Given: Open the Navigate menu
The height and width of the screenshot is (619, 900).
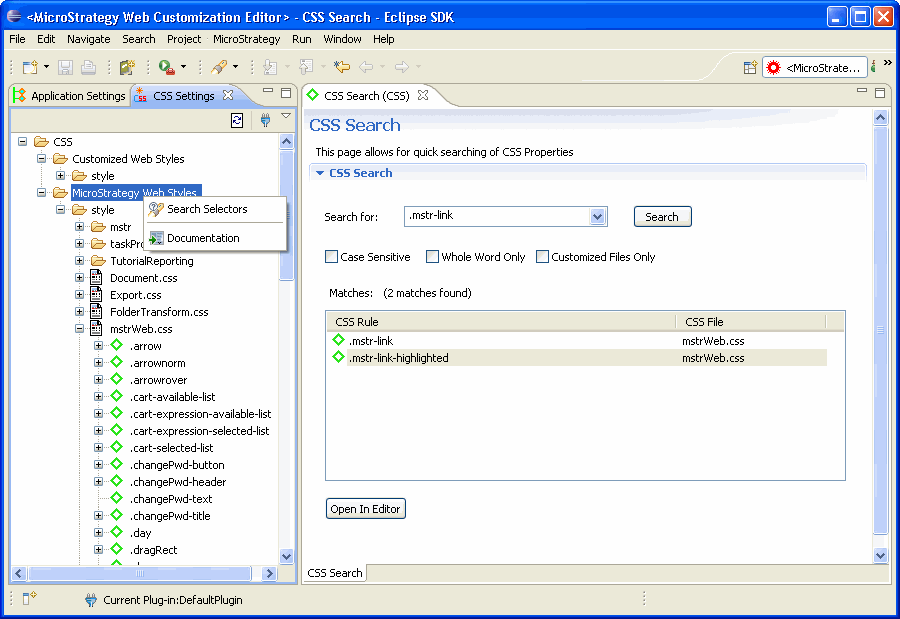Looking at the screenshot, I should (x=88, y=39).
